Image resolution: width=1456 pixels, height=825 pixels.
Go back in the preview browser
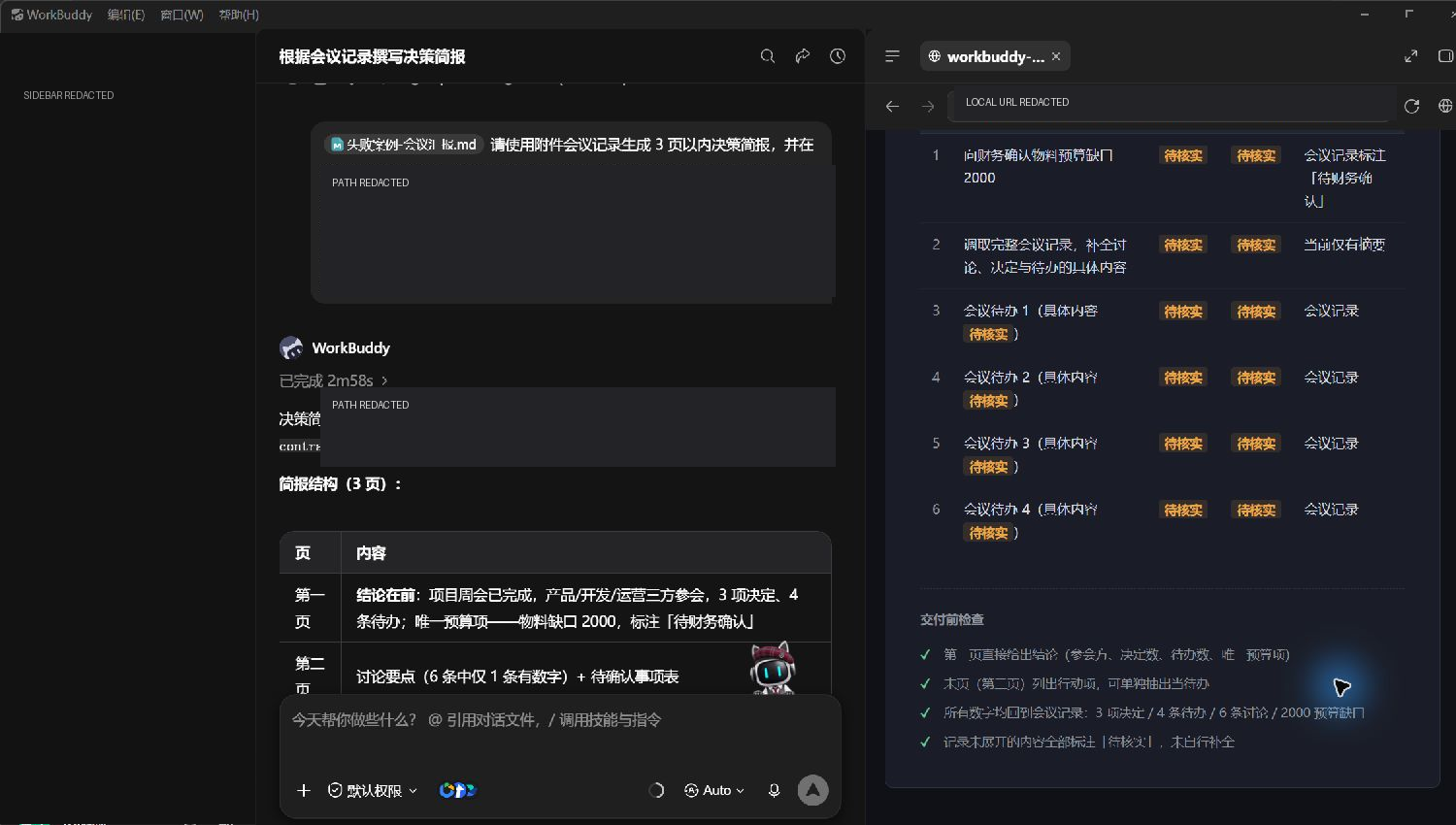click(893, 106)
